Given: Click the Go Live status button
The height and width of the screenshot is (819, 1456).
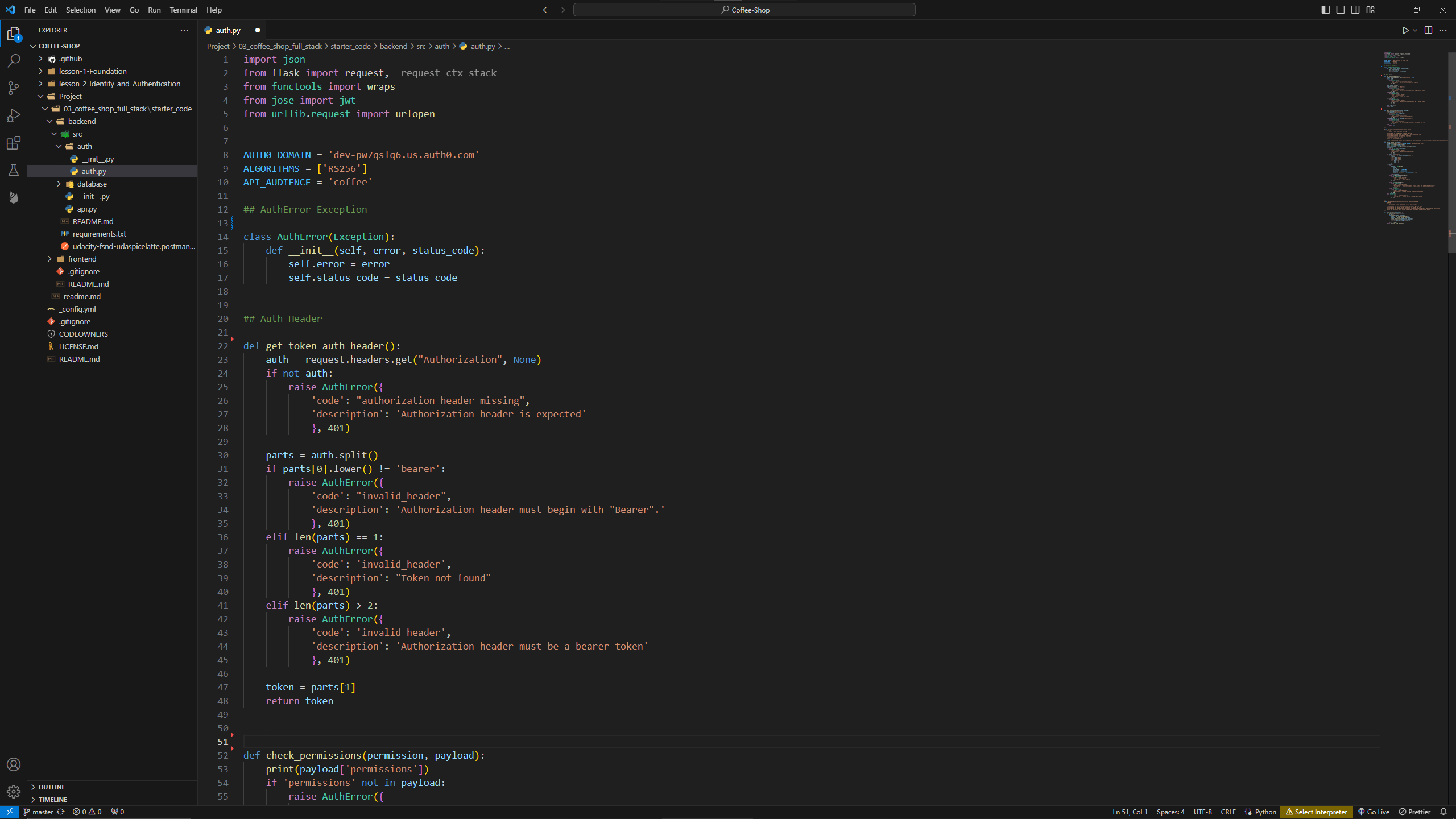Looking at the screenshot, I should tap(1374, 812).
